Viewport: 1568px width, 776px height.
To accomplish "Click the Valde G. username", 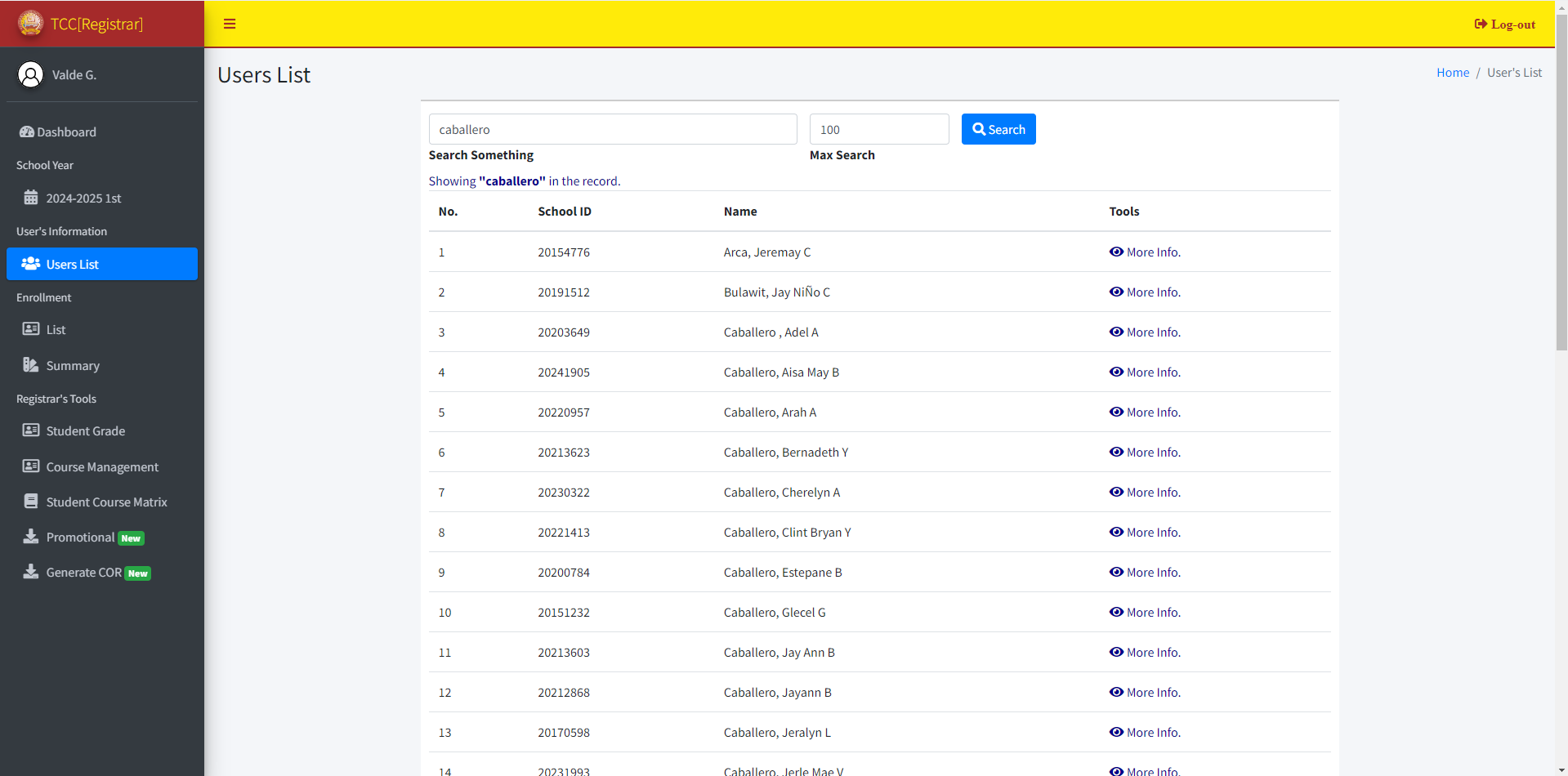I will (74, 74).
